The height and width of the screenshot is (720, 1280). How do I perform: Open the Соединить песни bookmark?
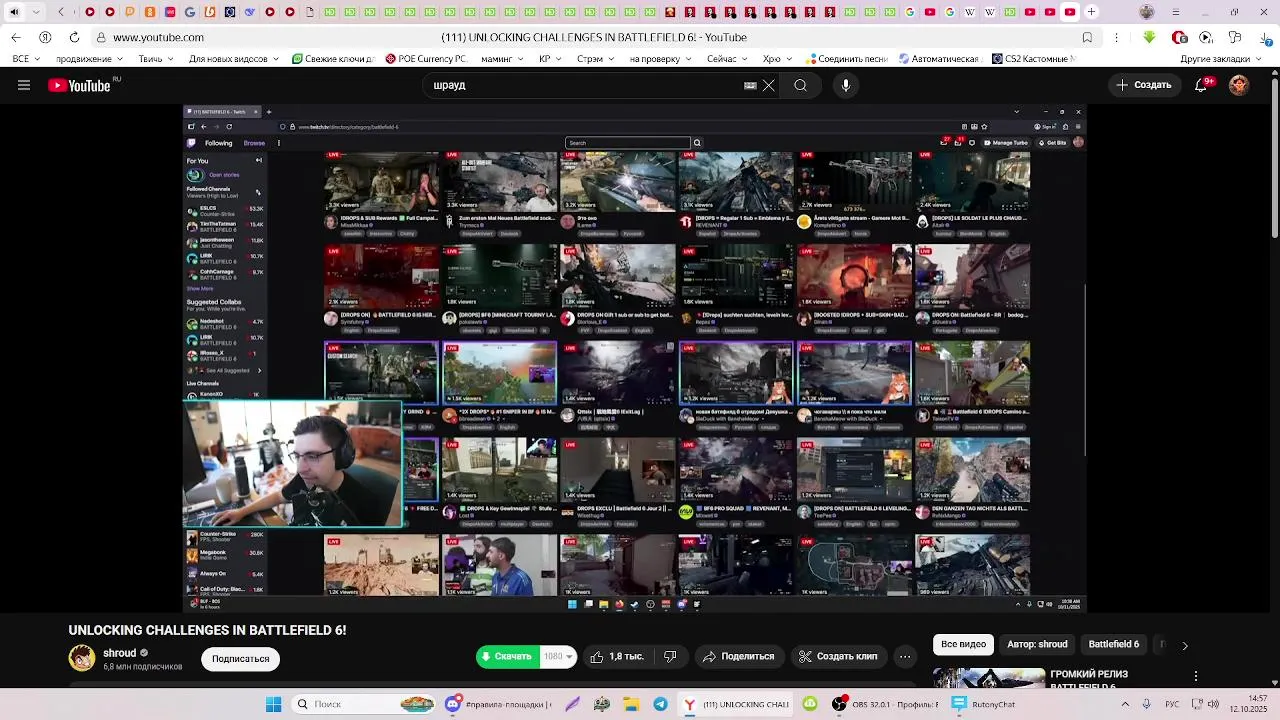(x=846, y=59)
